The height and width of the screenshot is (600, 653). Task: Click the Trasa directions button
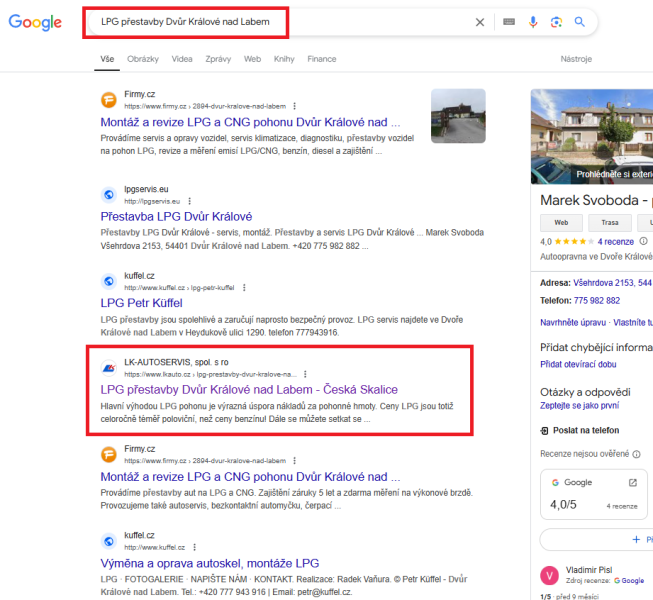click(x=610, y=223)
